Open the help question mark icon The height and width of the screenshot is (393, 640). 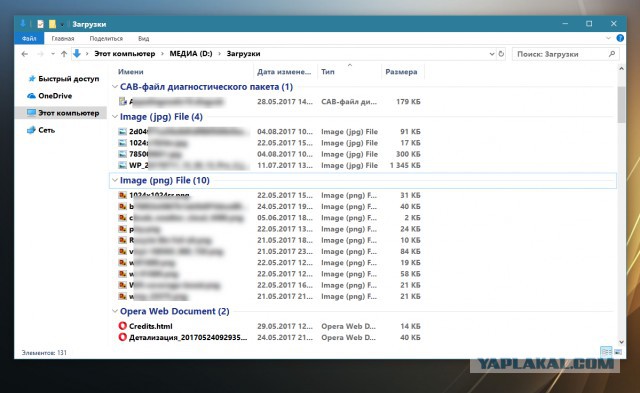point(620,38)
